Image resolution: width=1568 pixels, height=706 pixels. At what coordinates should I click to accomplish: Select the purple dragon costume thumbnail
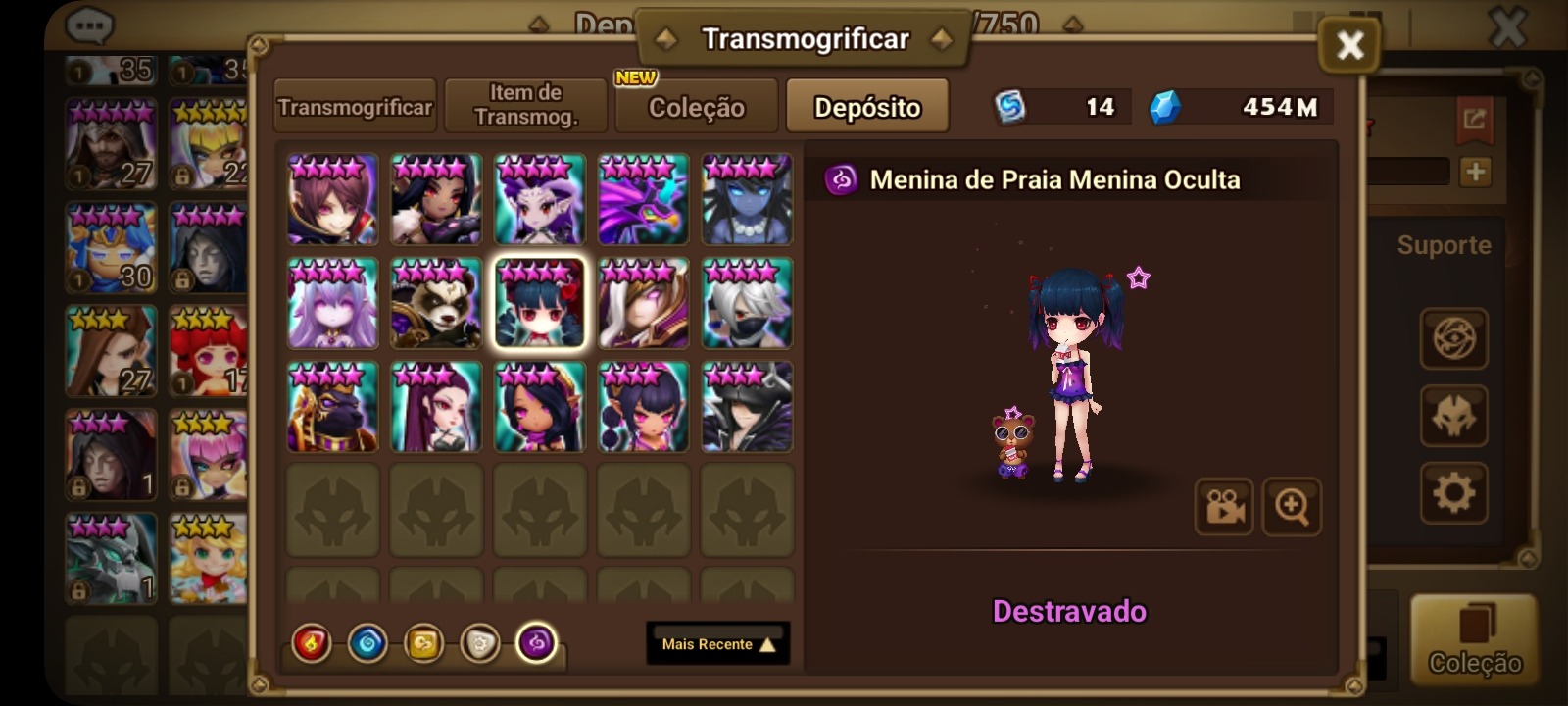[x=644, y=199]
